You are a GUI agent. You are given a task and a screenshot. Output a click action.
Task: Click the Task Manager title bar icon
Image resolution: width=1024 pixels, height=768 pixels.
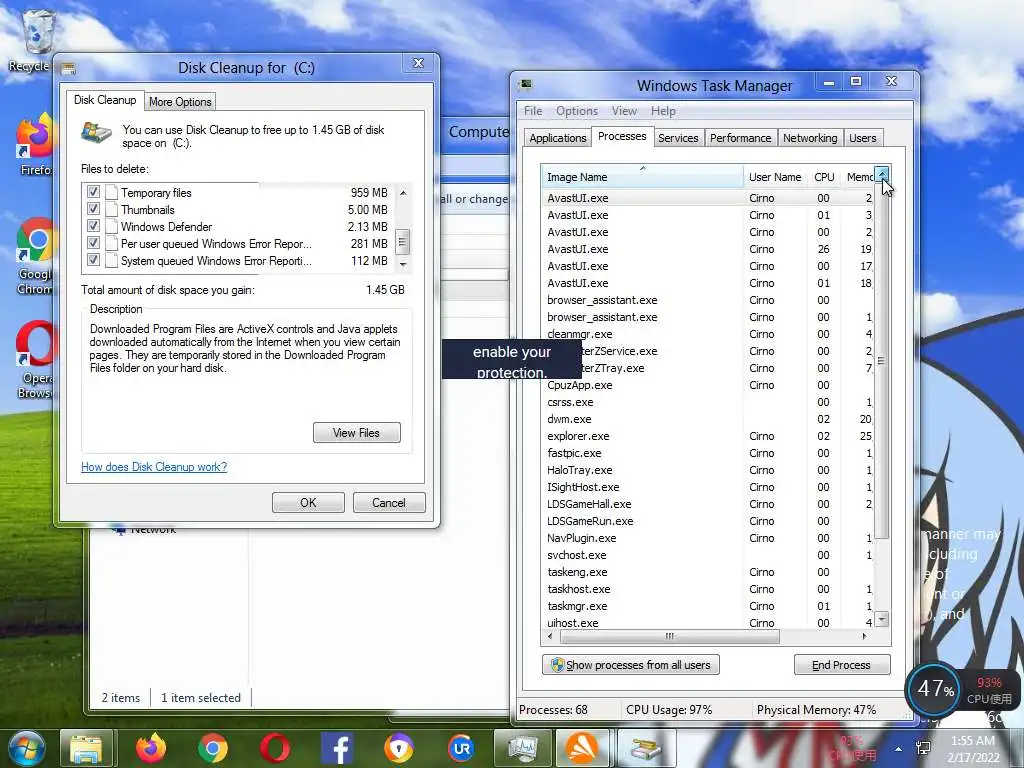[525, 84]
